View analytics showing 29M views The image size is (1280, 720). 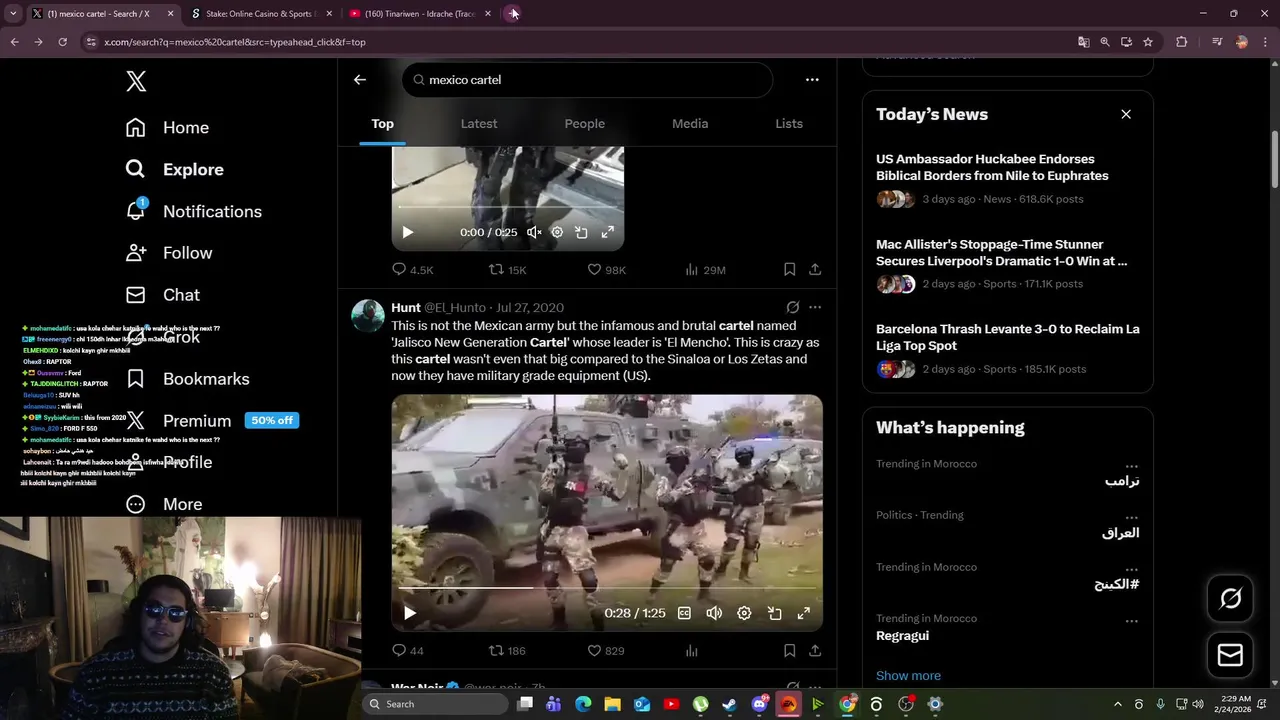[x=705, y=270]
